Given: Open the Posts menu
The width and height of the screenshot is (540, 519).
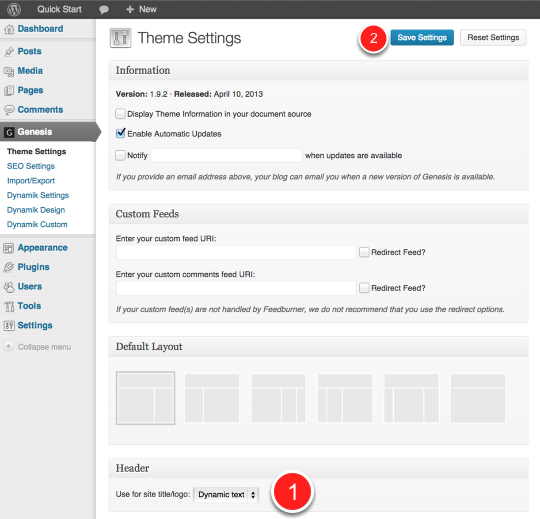Looking at the screenshot, I should coord(30,51).
